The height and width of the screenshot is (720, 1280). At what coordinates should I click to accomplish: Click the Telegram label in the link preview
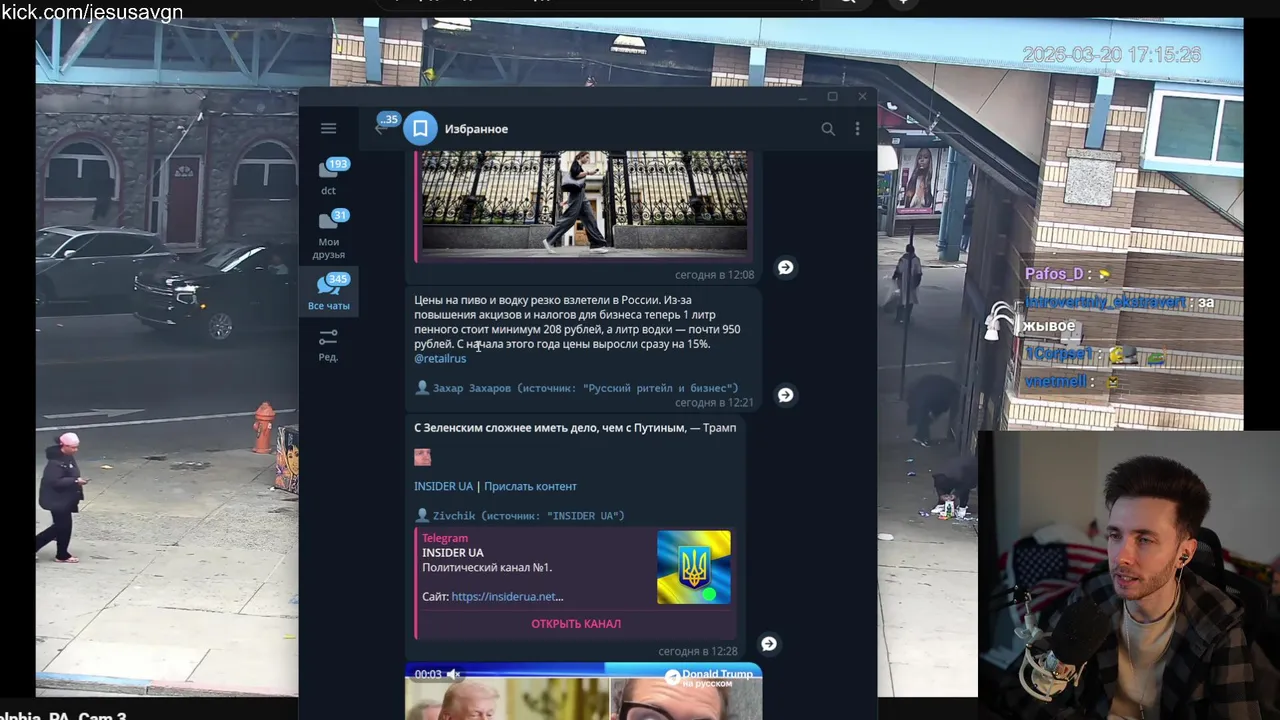445,538
